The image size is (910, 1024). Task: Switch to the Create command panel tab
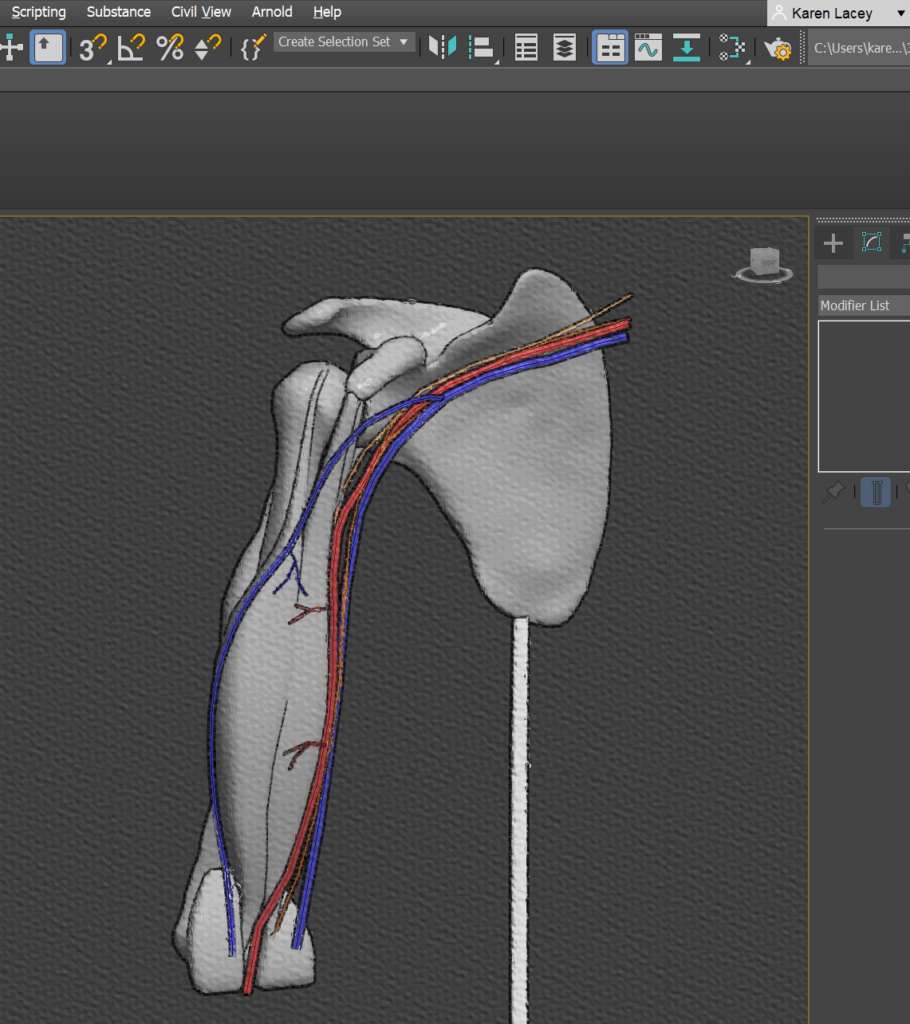(x=833, y=242)
